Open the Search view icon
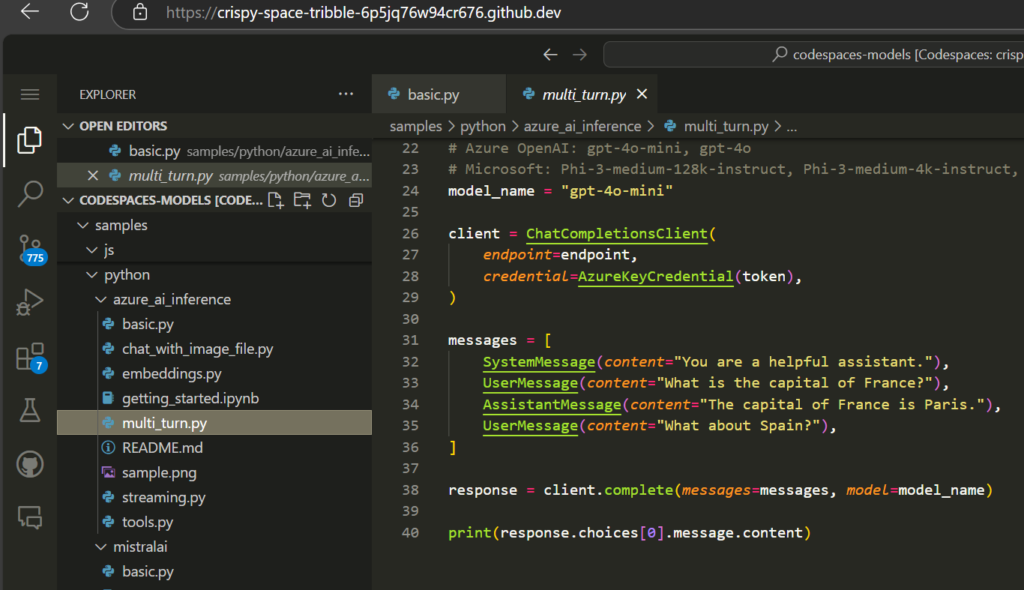Viewport: 1024px width, 590px height. coord(30,194)
